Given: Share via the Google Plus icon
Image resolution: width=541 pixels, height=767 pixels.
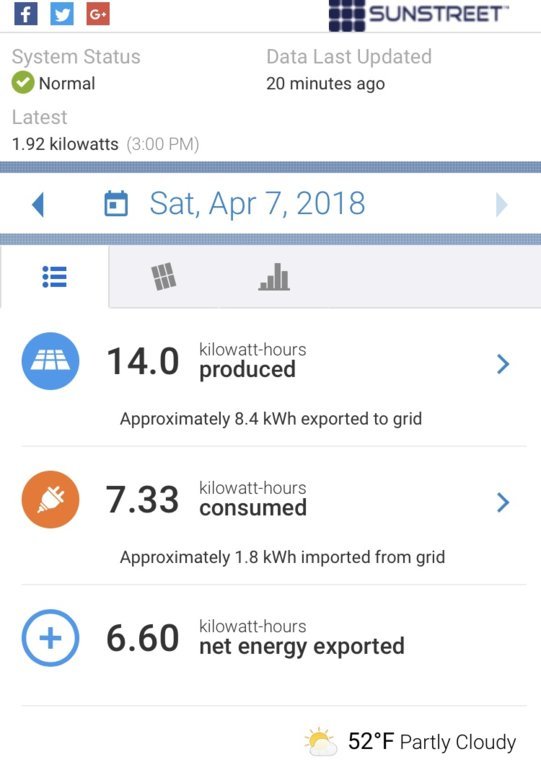Looking at the screenshot, I should pyautogui.click(x=98, y=14).
